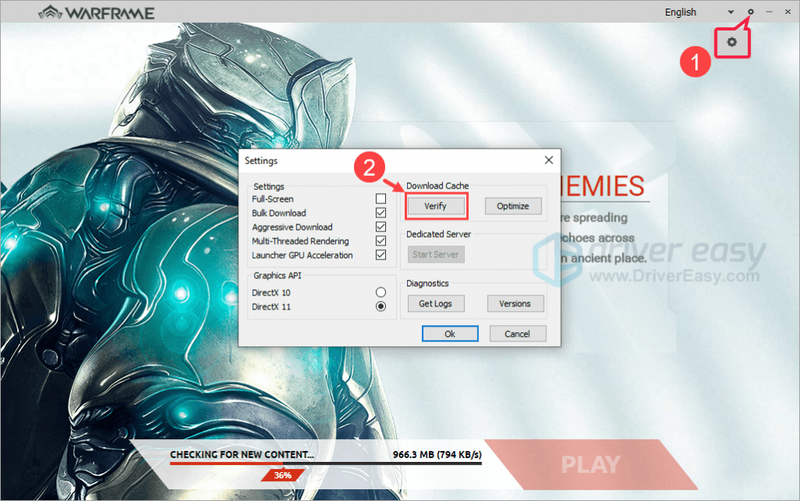Select the DirectX 11 radio button
The height and width of the screenshot is (501, 800).
[381, 307]
